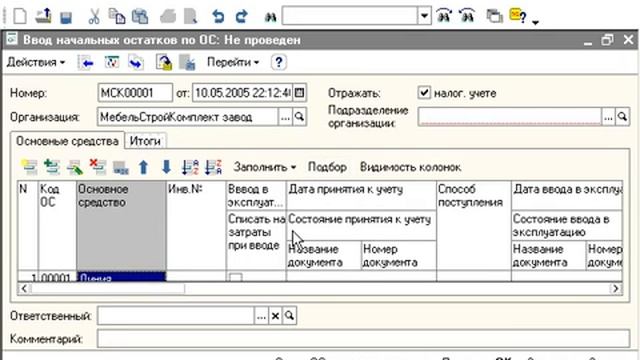
Task: Click the Find binoculars icon left of search box
Action: click(270, 17)
